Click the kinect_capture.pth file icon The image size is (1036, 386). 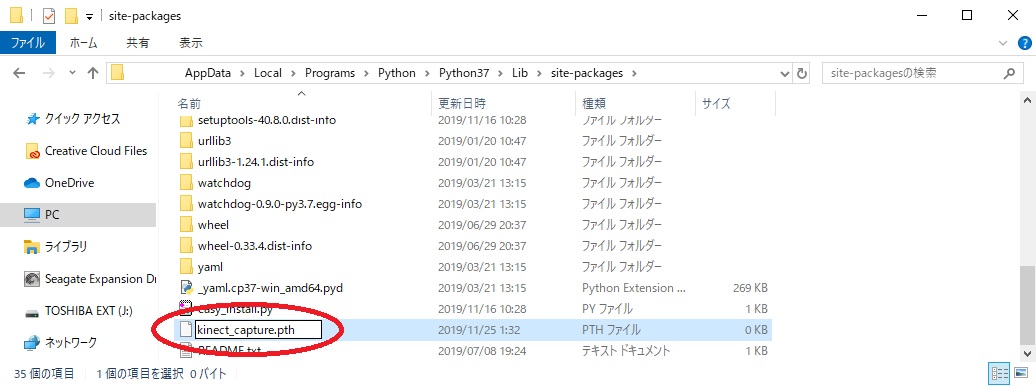(186, 330)
